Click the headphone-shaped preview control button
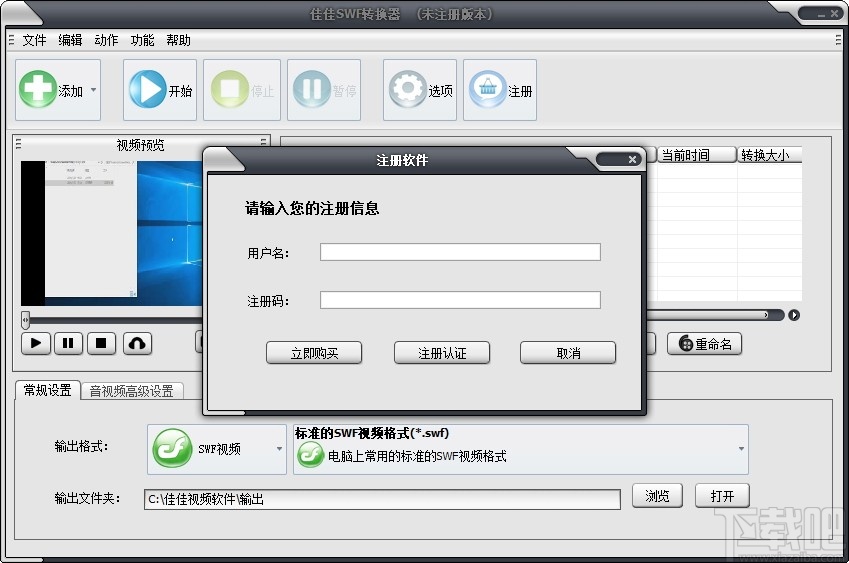The image size is (849, 563). 138,343
